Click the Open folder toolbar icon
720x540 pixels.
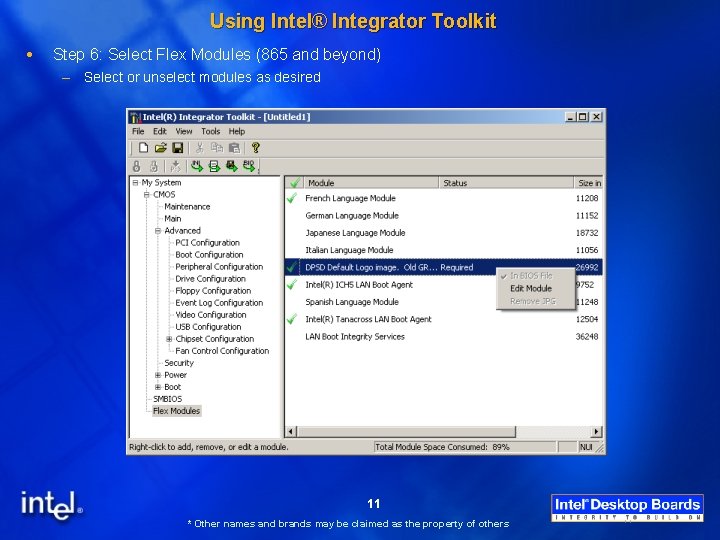[x=160, y=148]
